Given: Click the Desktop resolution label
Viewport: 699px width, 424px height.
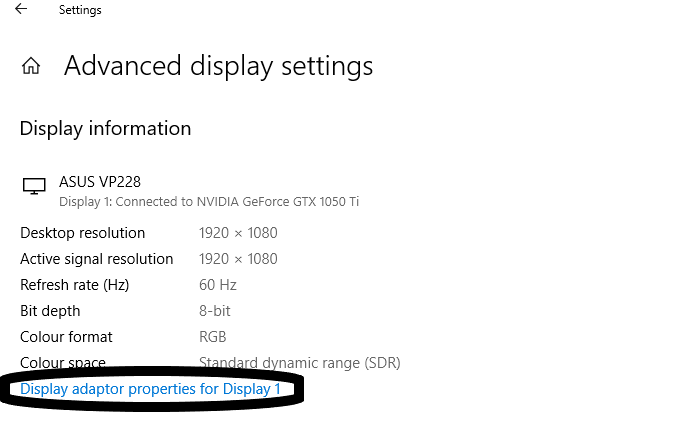Looking at the screenshot, I should click(82, 233).
